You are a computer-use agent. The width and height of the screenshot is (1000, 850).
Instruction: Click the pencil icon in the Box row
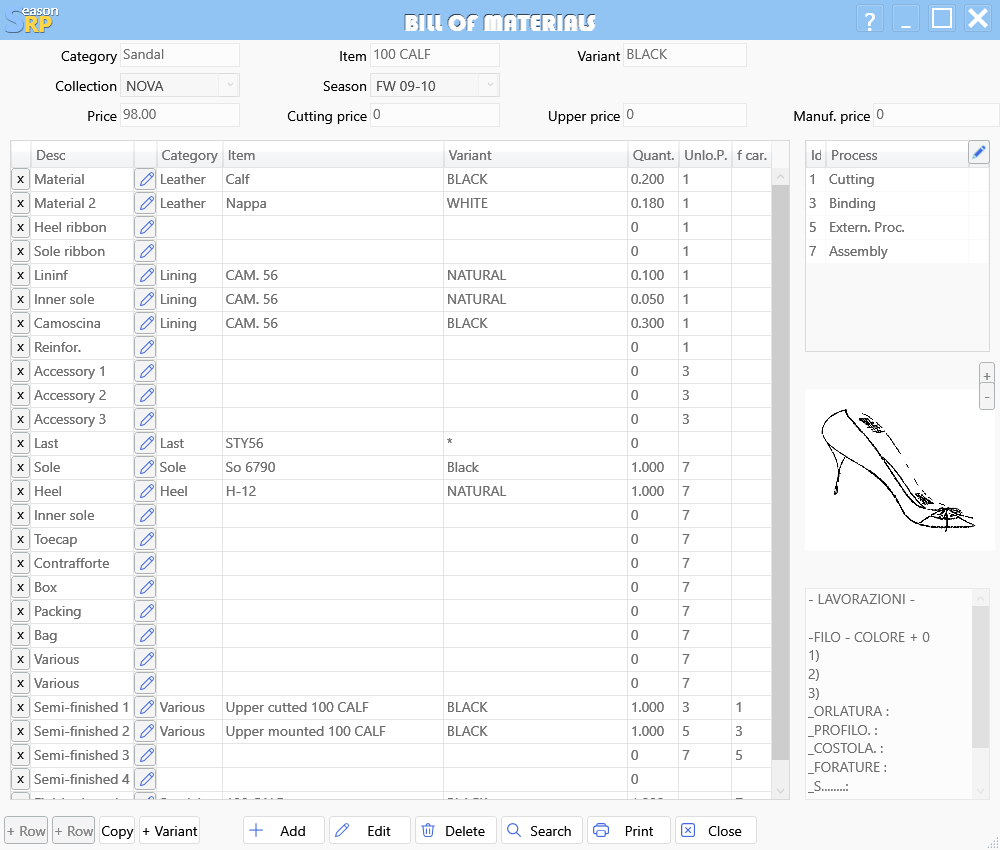pos(146,587)
